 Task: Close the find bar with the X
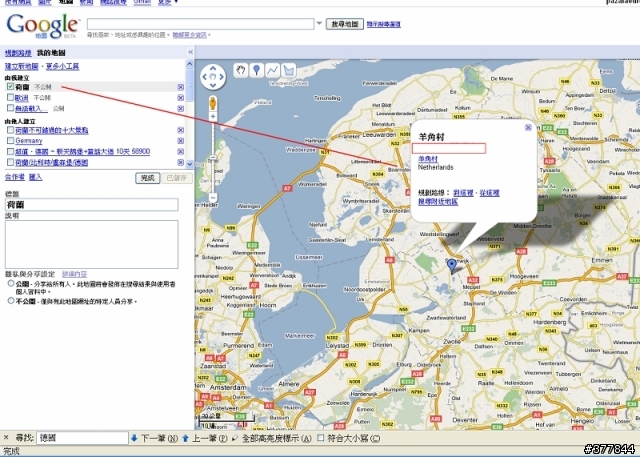(x=6, y=438)
